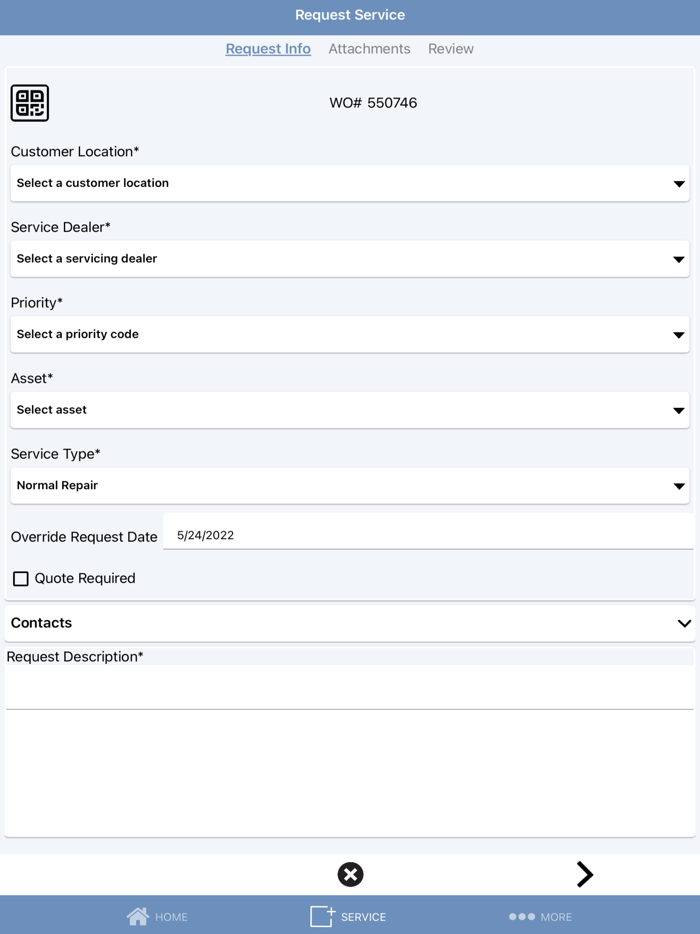
Task: Enable the Quote Required checkbox
Action: point(21,578)
